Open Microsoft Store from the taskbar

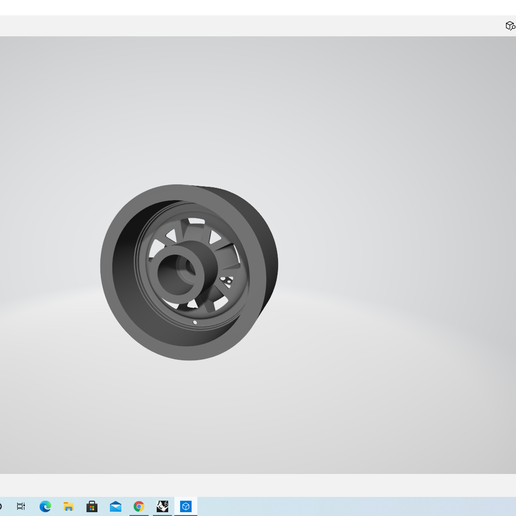[x=92, y=506]
